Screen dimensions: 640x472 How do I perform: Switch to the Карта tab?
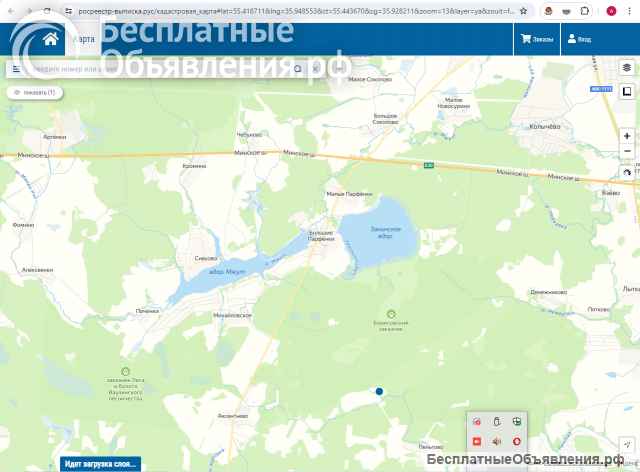click(x=84, y=39)
